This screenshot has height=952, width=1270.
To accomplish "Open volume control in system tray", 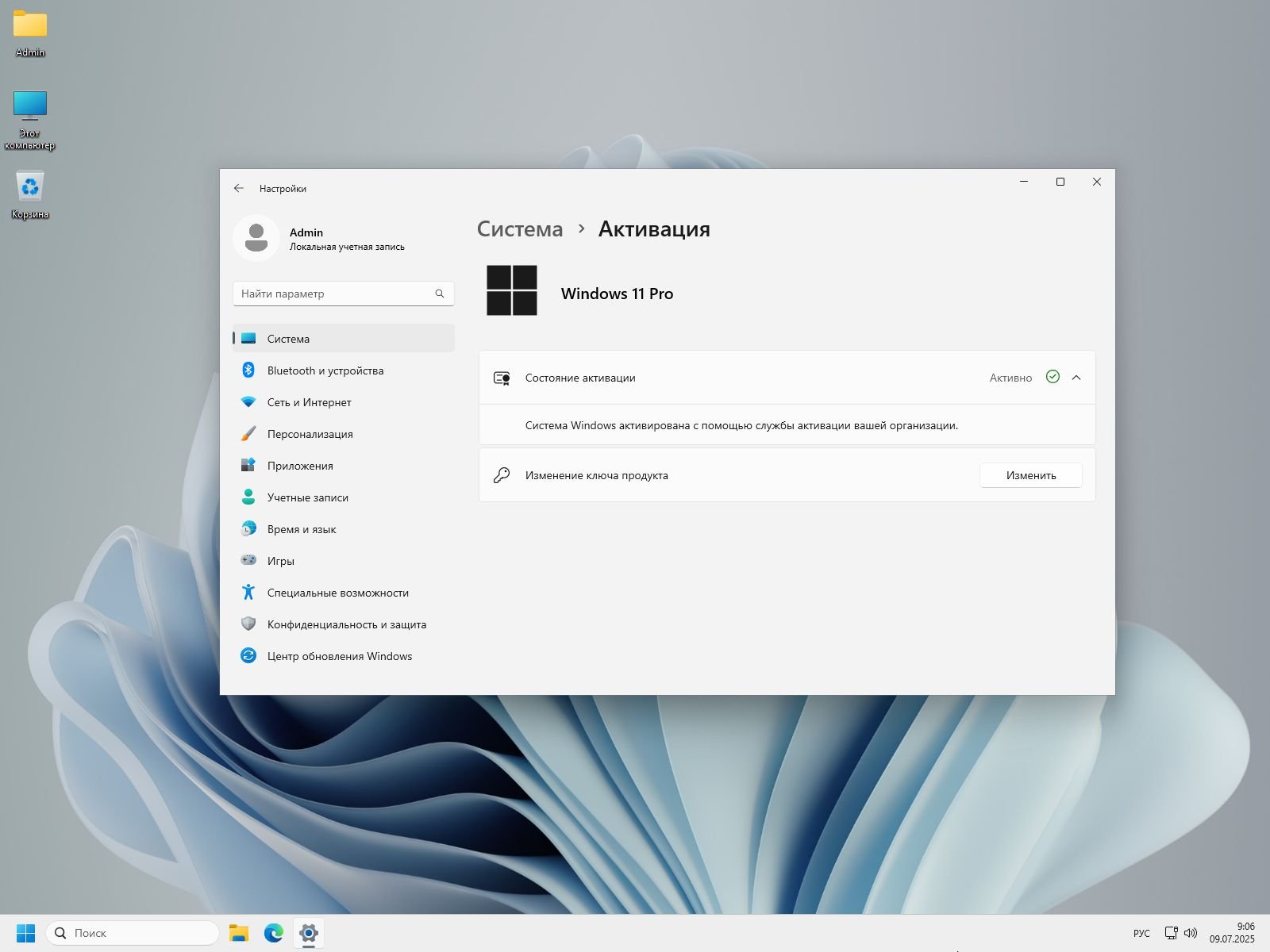I will click(x=1191, y=933).
